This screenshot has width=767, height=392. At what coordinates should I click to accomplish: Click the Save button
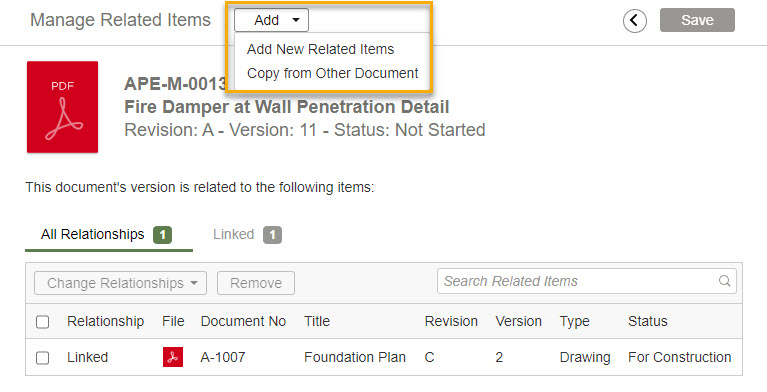pos(697,20)
